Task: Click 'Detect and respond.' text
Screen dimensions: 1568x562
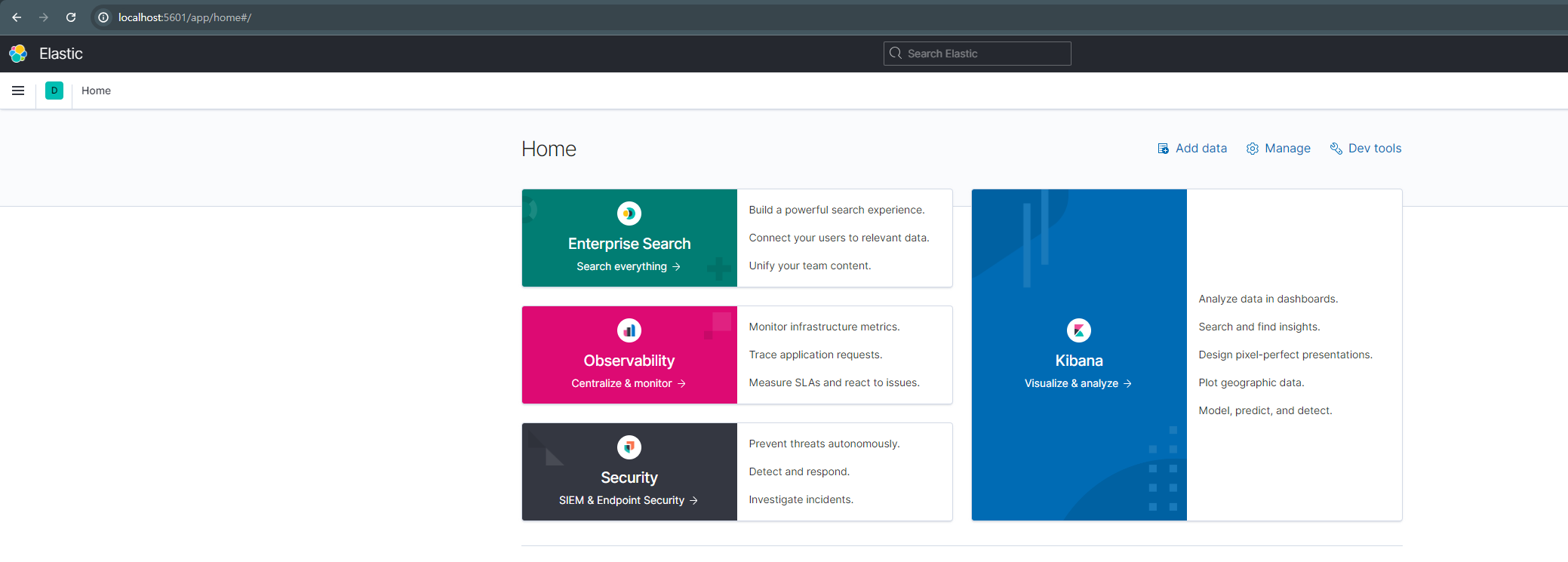Action: pyautogui.click(x=799, y=471)
